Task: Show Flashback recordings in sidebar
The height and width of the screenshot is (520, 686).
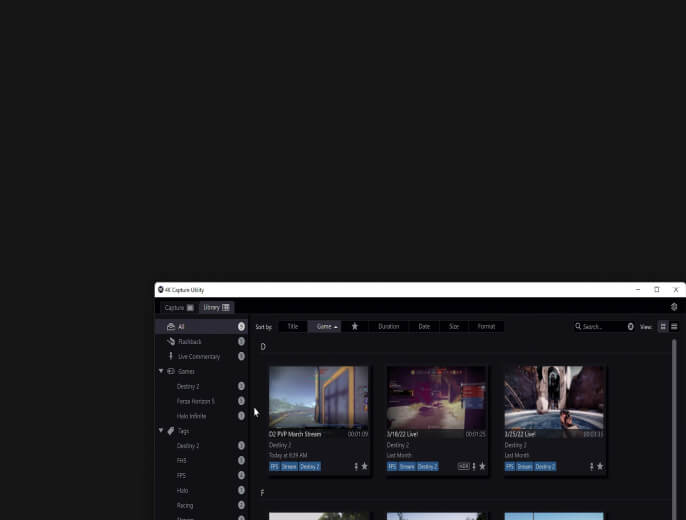Action: point(202,342)
